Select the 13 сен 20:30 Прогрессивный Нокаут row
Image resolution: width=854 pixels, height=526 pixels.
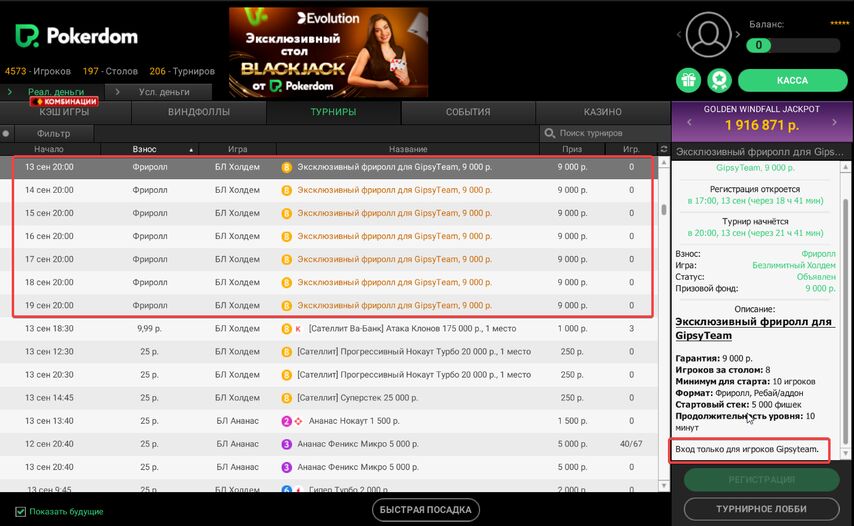pos(328,375)
